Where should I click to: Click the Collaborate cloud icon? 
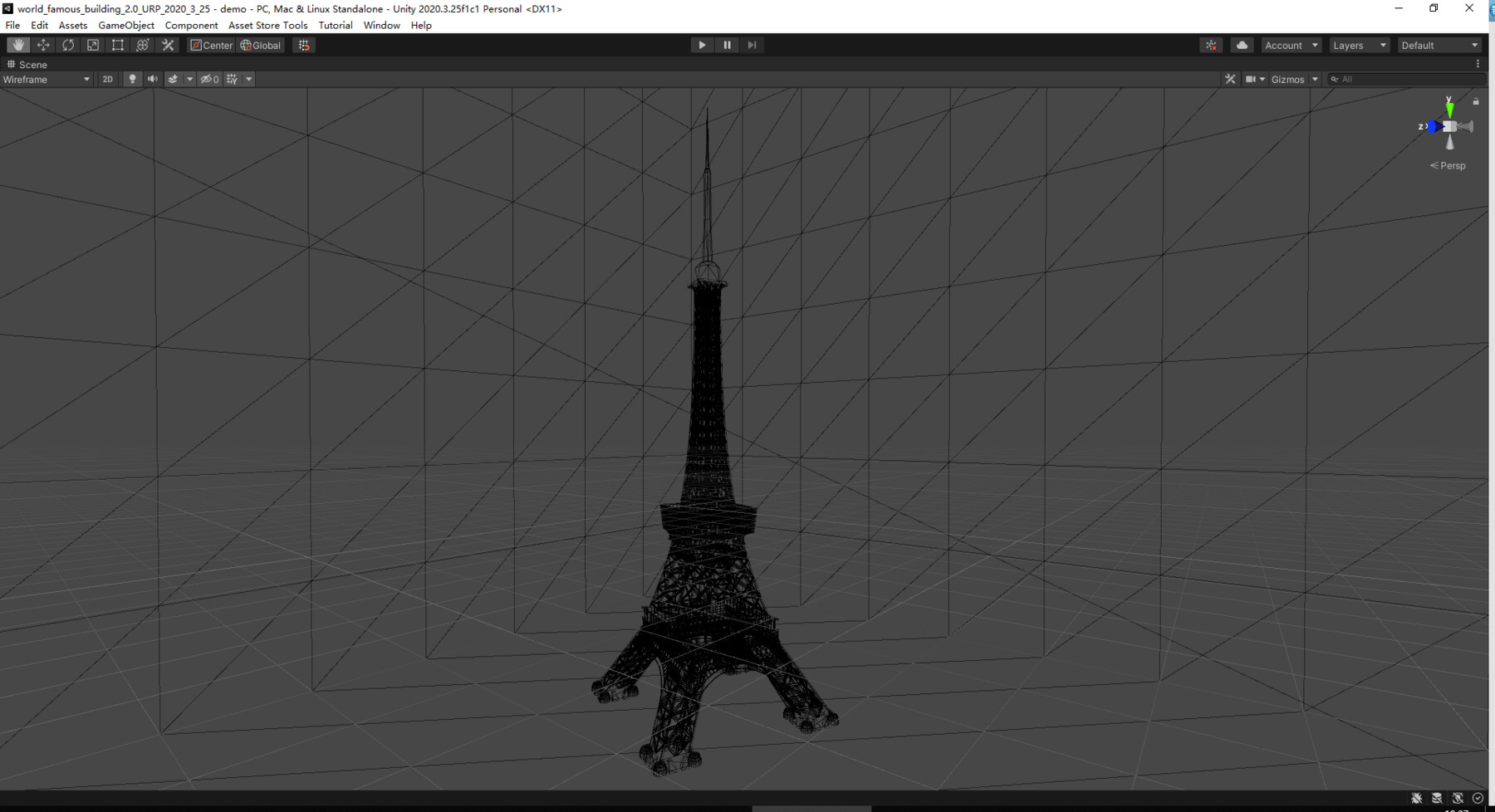point(1242,45)
